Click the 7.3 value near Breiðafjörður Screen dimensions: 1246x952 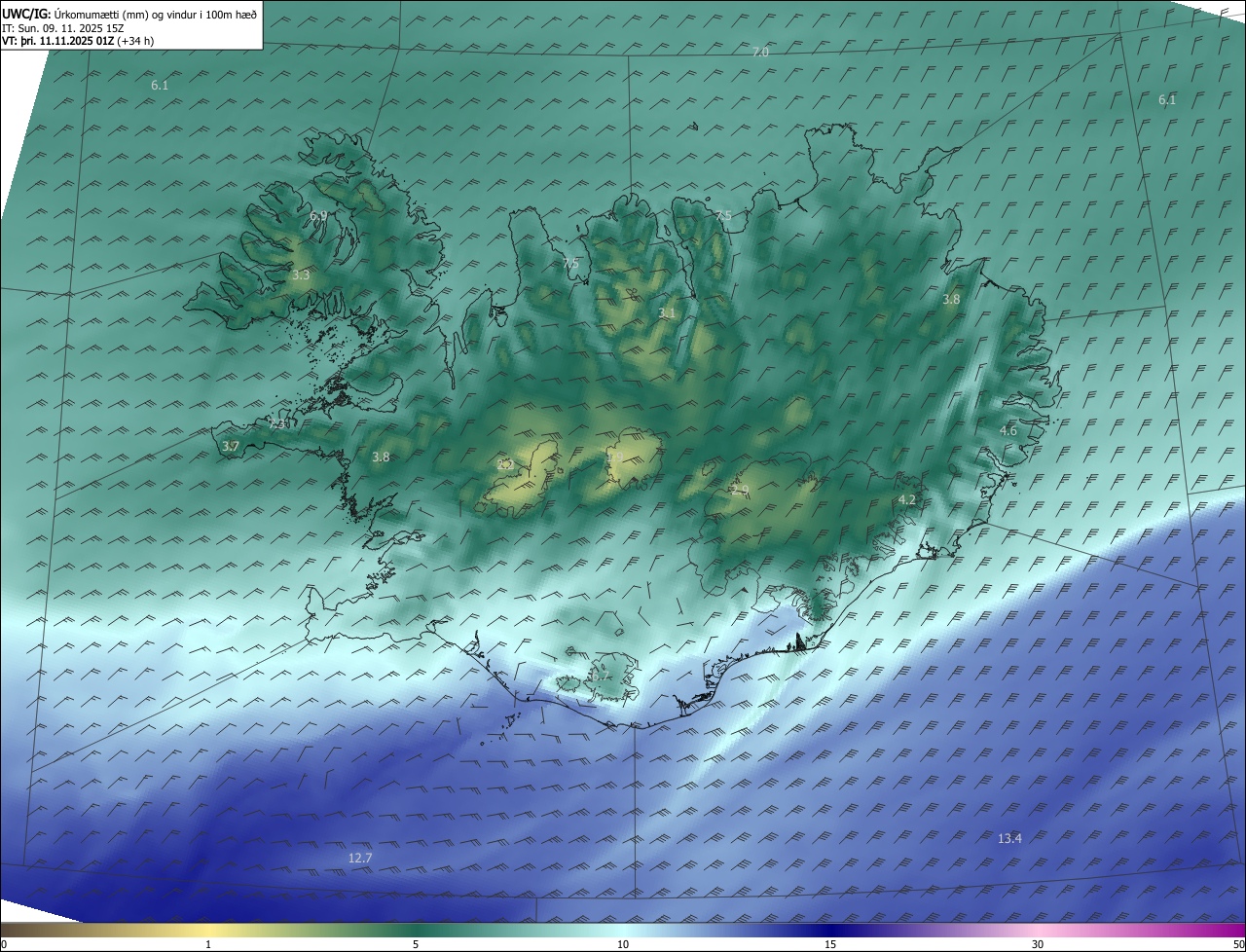[277, 424]
